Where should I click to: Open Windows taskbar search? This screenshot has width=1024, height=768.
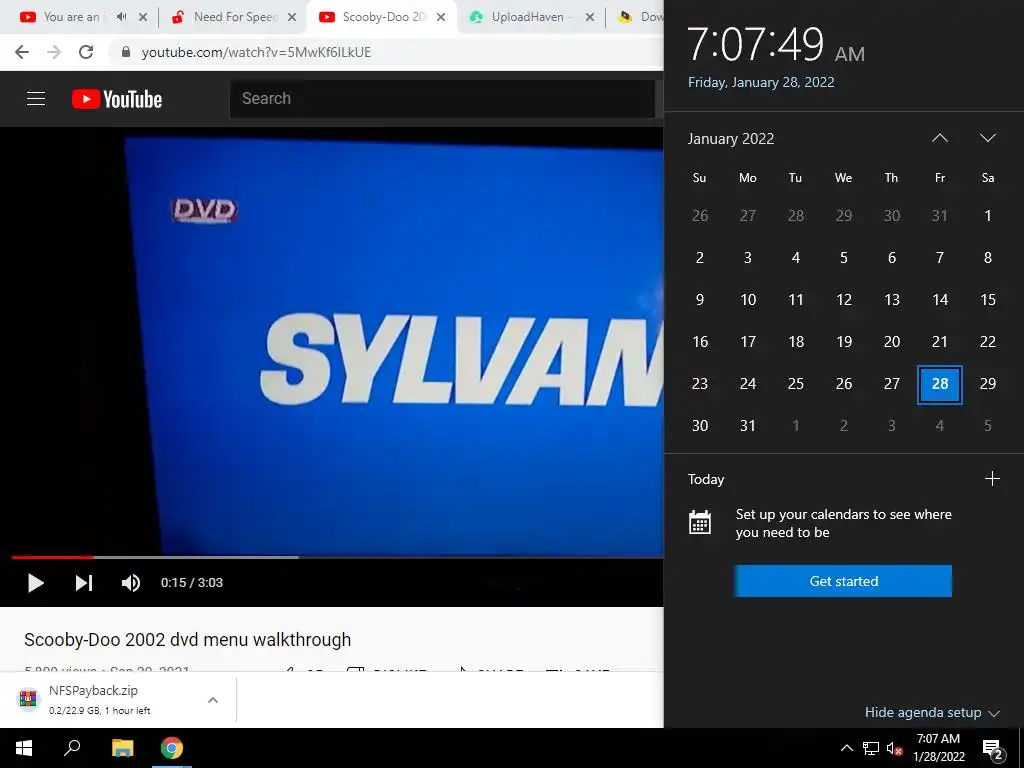point(72,748)
